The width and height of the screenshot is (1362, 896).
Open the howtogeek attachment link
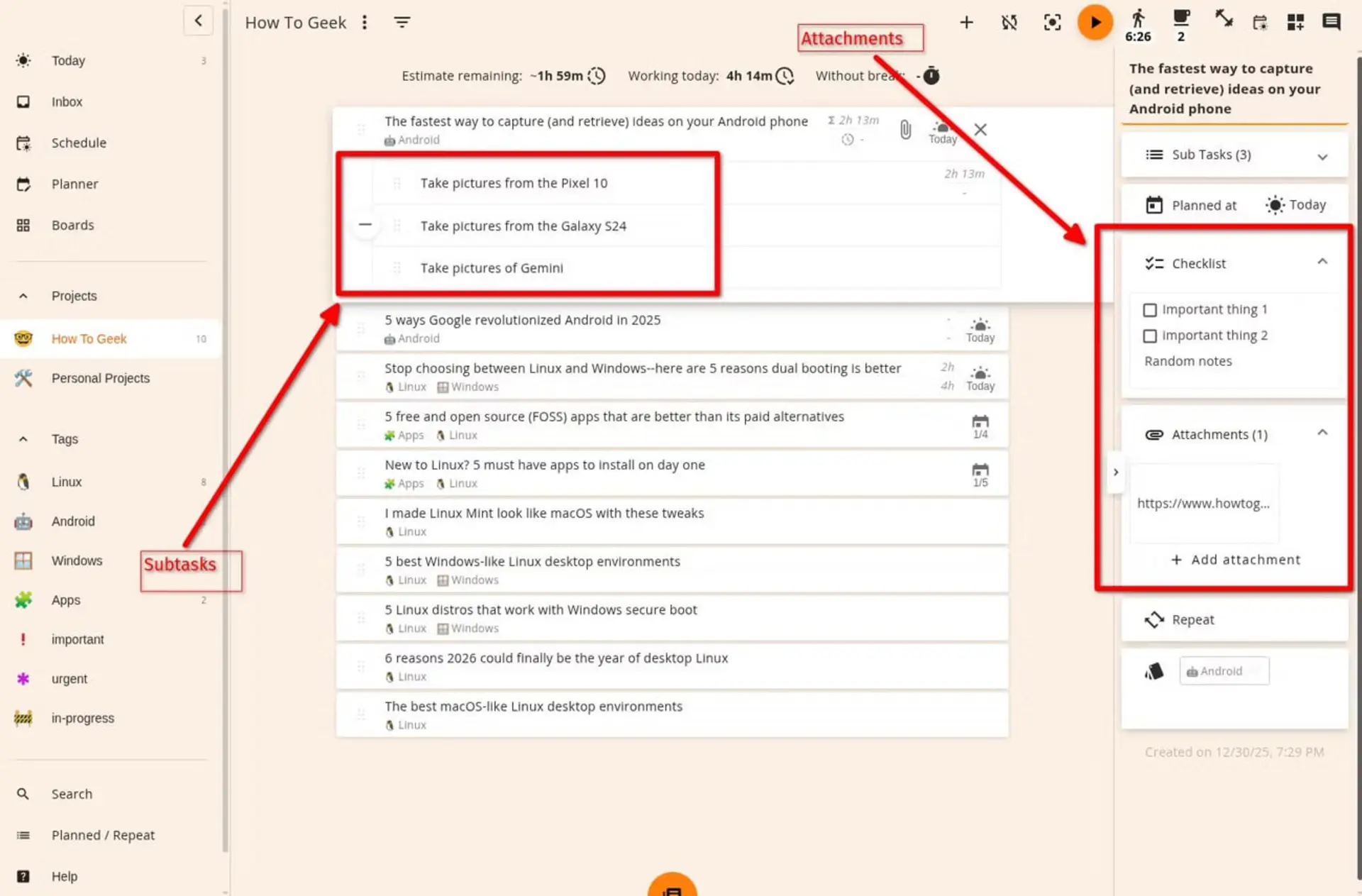click(1204, 504)
